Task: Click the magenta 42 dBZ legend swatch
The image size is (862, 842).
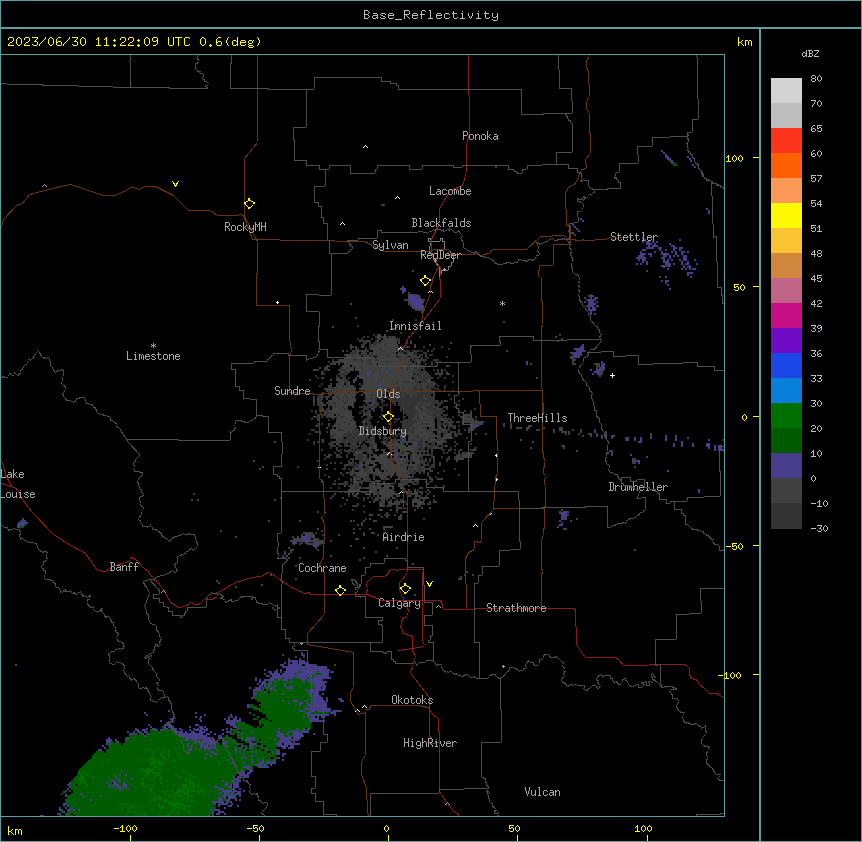Action: (x=786, y=315)
